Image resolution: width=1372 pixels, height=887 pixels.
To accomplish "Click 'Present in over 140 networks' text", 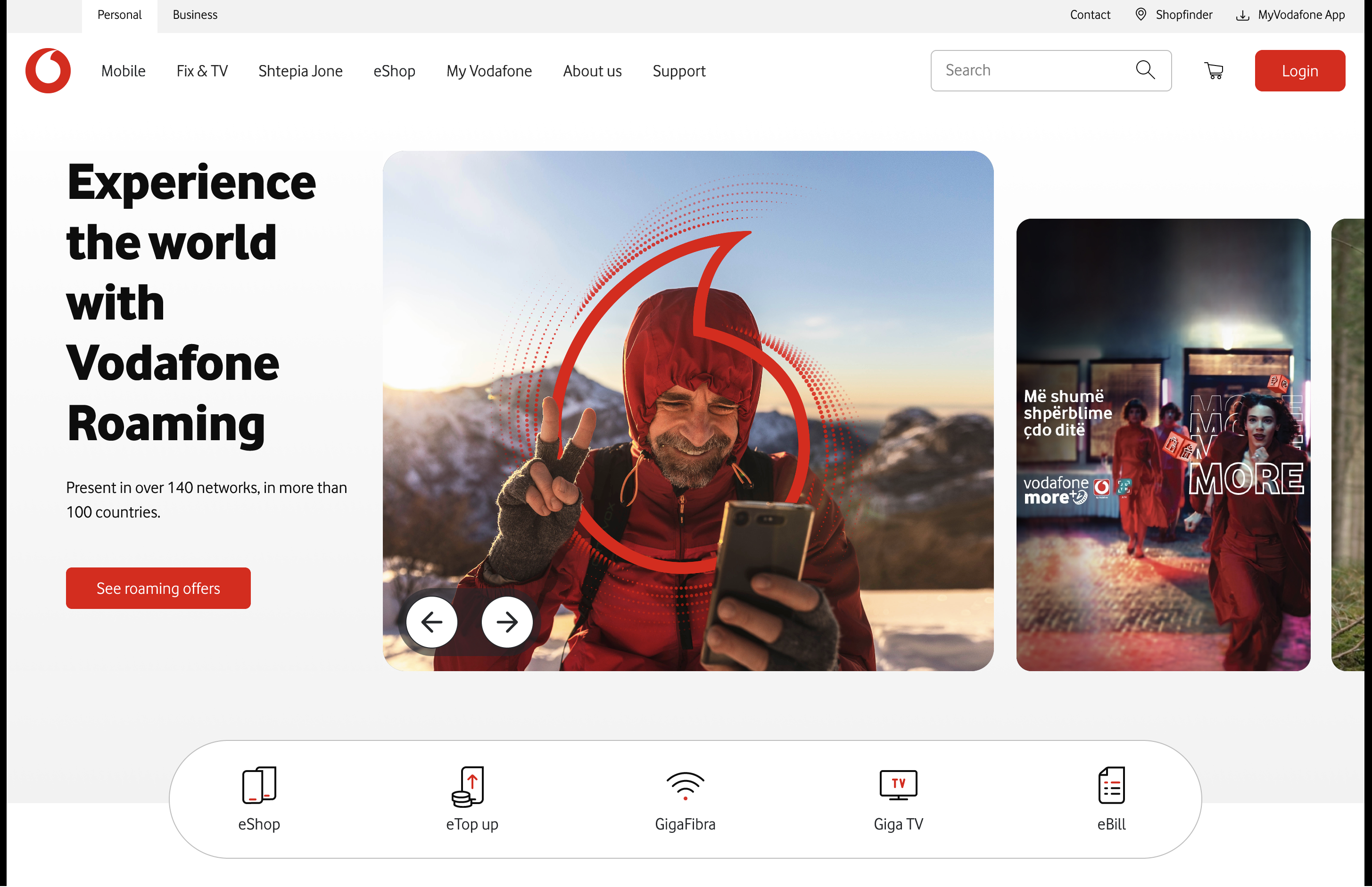I will point(207,500).
